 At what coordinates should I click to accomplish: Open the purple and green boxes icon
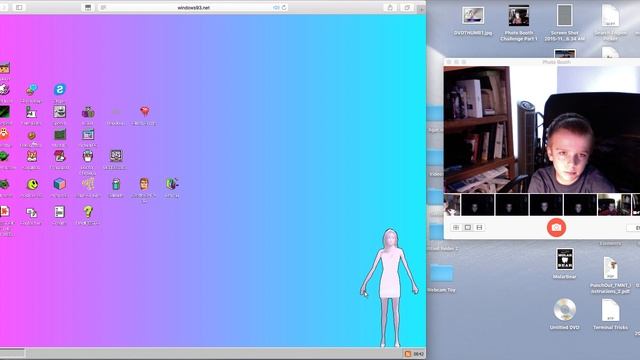(88, 112)
